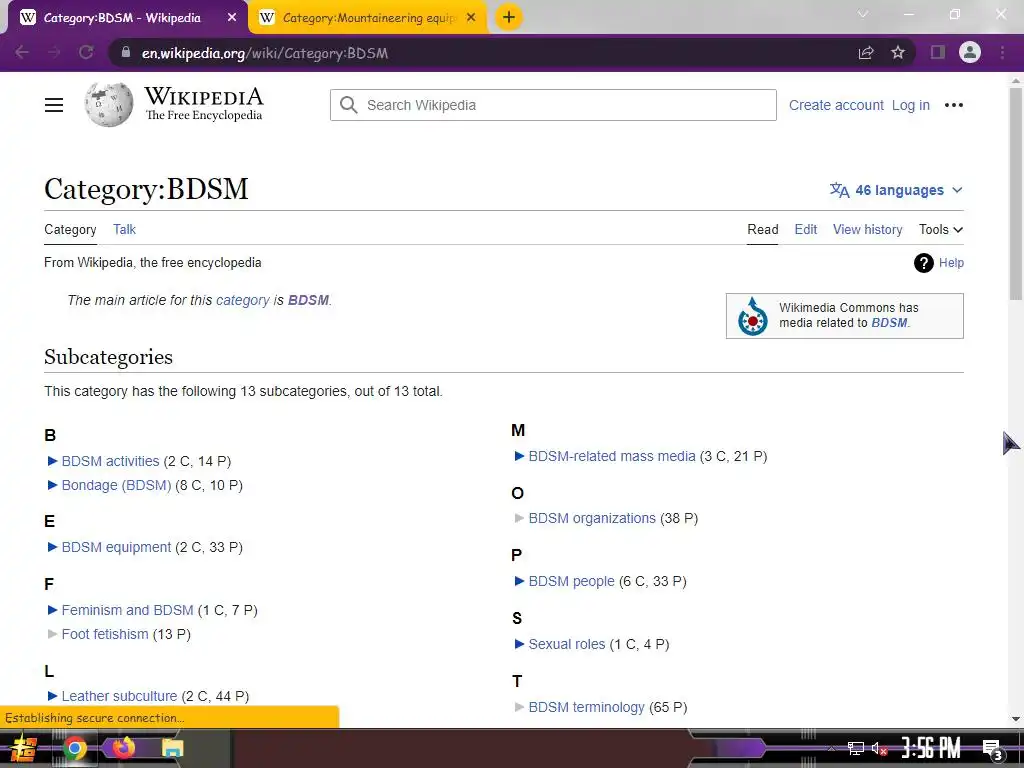Screen dimensions: 1024x768
Task: Open File Explorer from the taskbar
Action: 172,748
